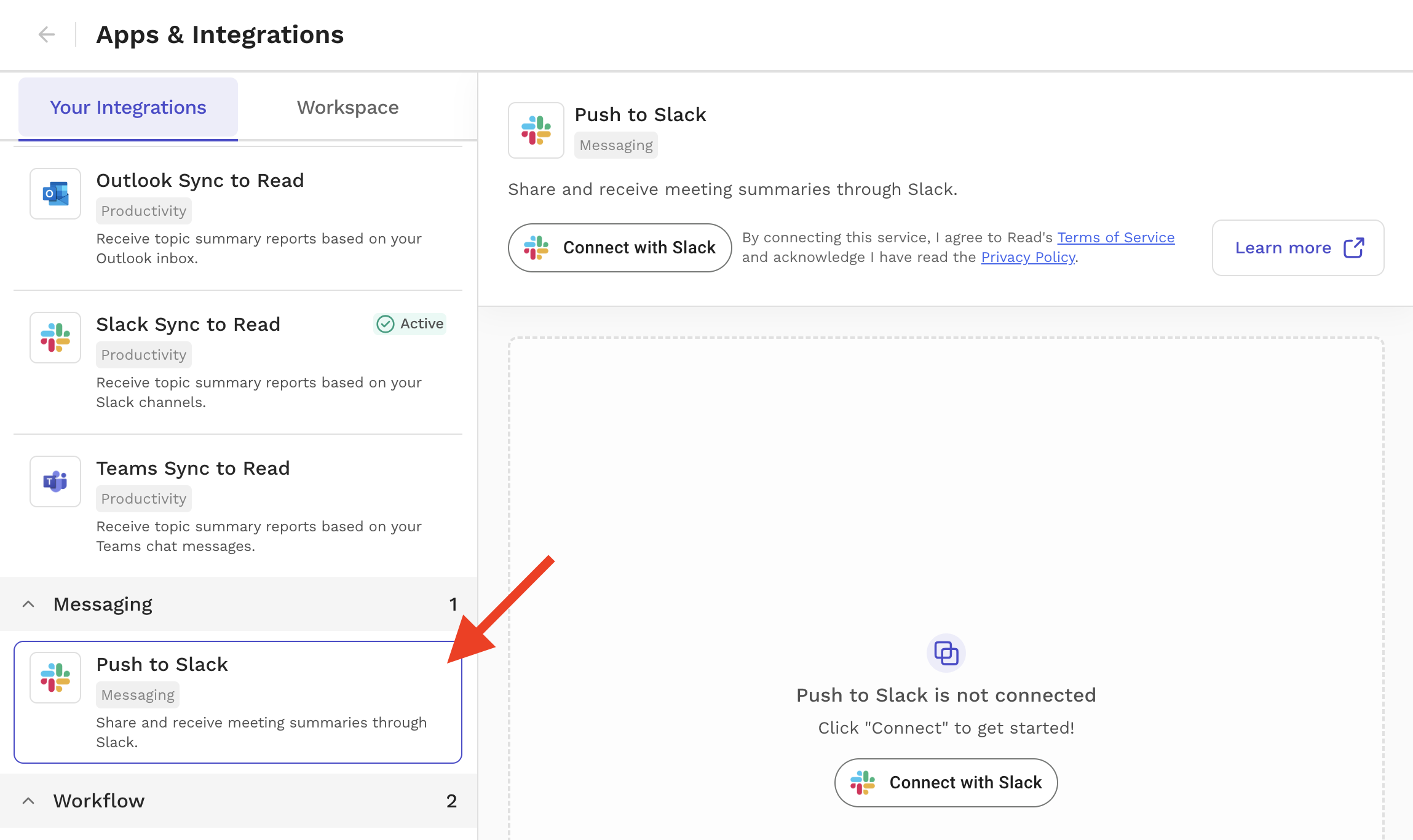Click the top Connect with Slack button
The height and width of the screenshot is (840, 1413).
coord(620,248)
